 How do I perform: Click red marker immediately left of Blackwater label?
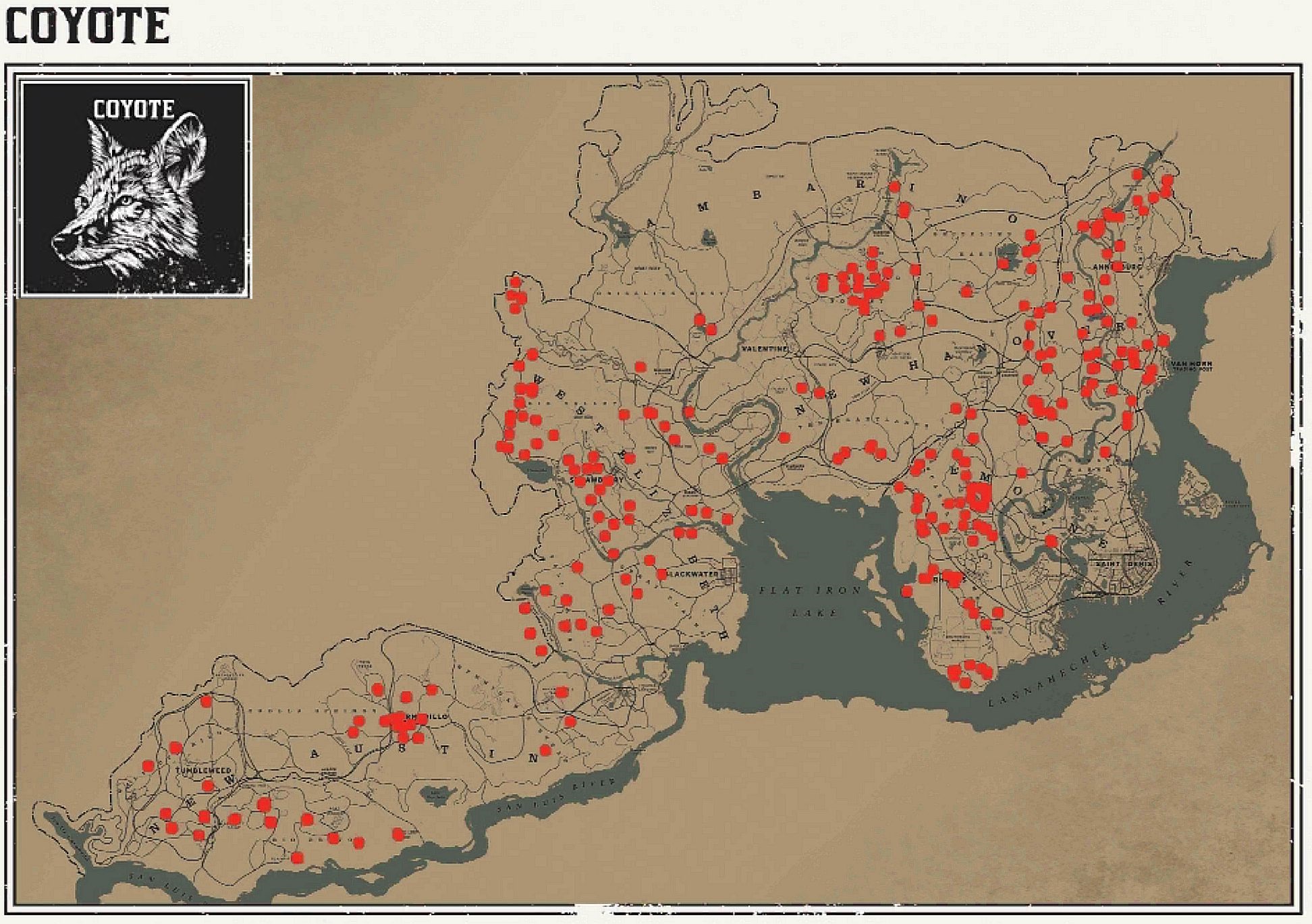[x=661, y=574]
